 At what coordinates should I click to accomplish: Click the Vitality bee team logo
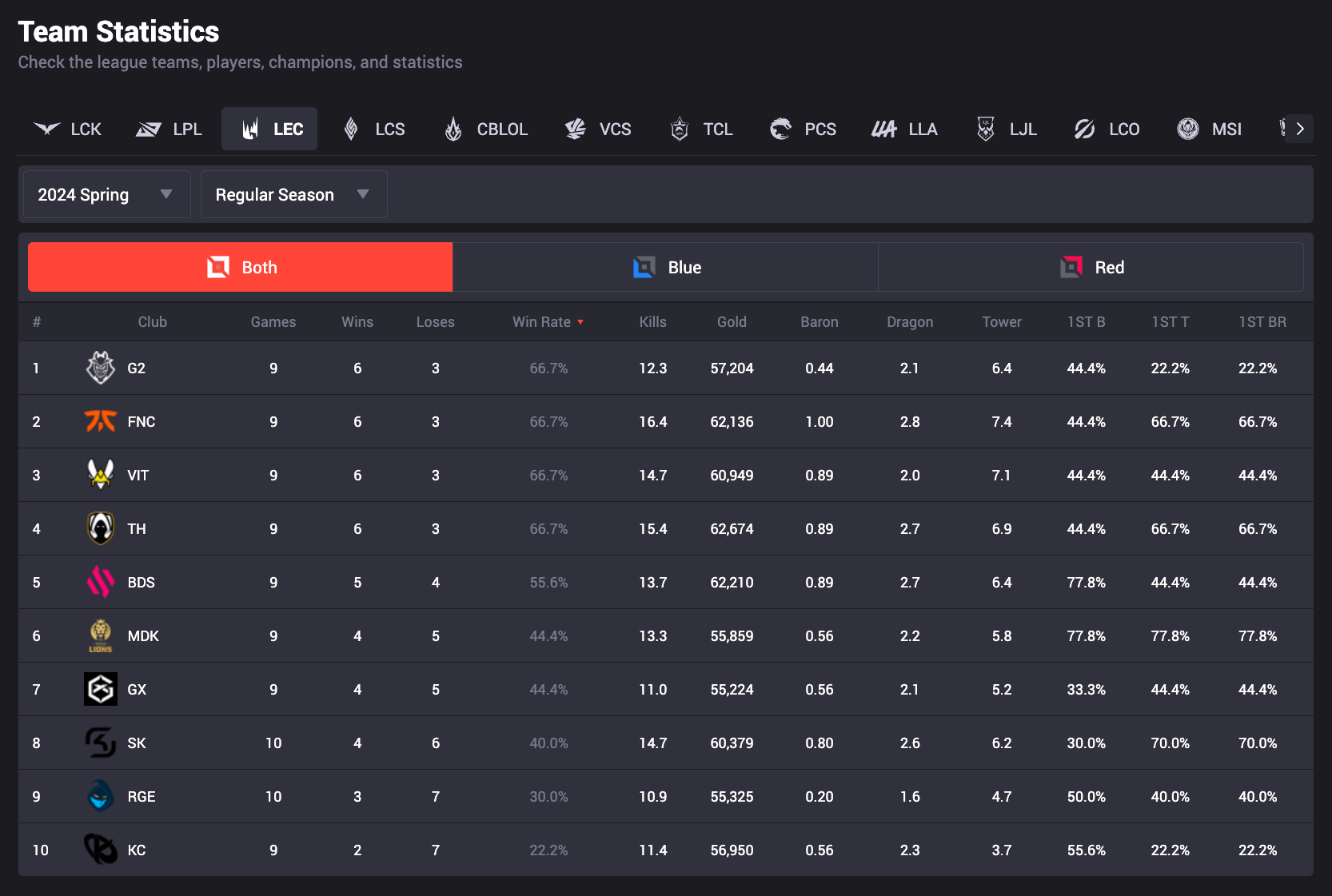101,475
